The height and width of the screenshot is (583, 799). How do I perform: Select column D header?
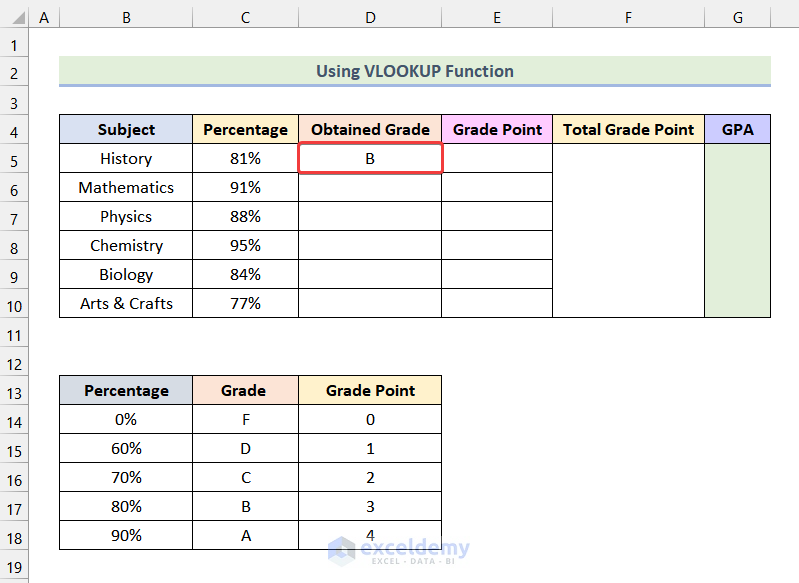[370, 18]
